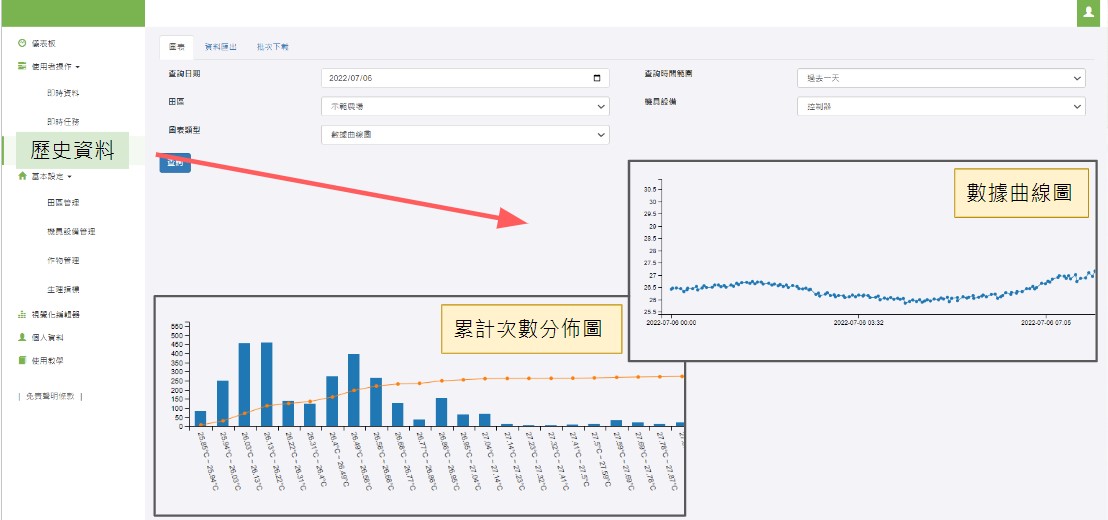Click the chart icon beside 視覺化編輯器
Screen dimensions: 1108x520
tap(22, 314)
